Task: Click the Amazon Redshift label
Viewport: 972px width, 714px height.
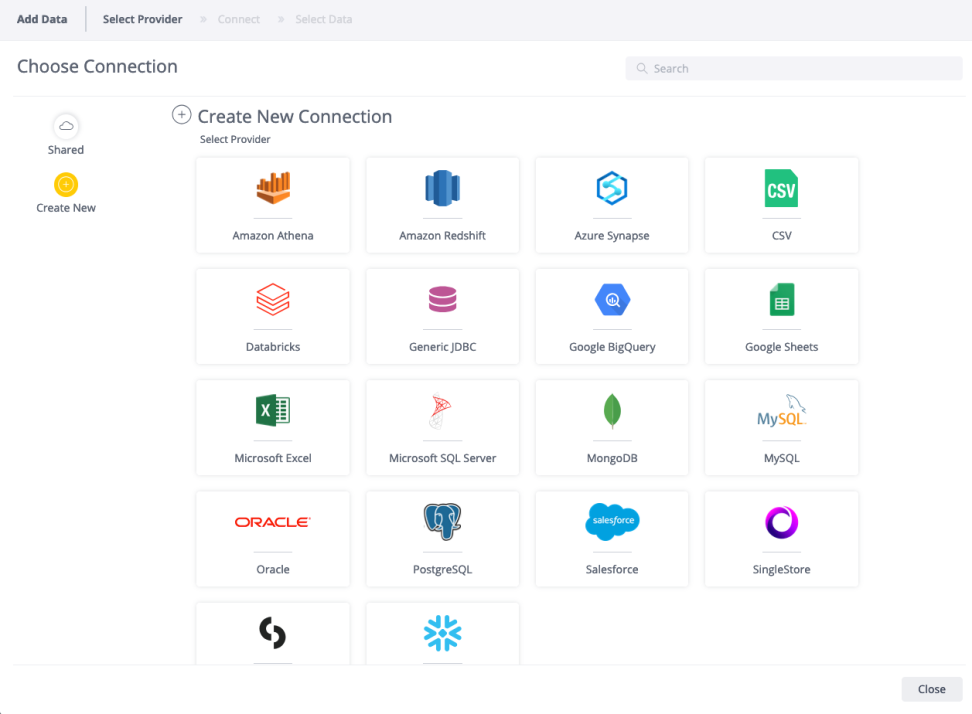Action: pos(443,236)
